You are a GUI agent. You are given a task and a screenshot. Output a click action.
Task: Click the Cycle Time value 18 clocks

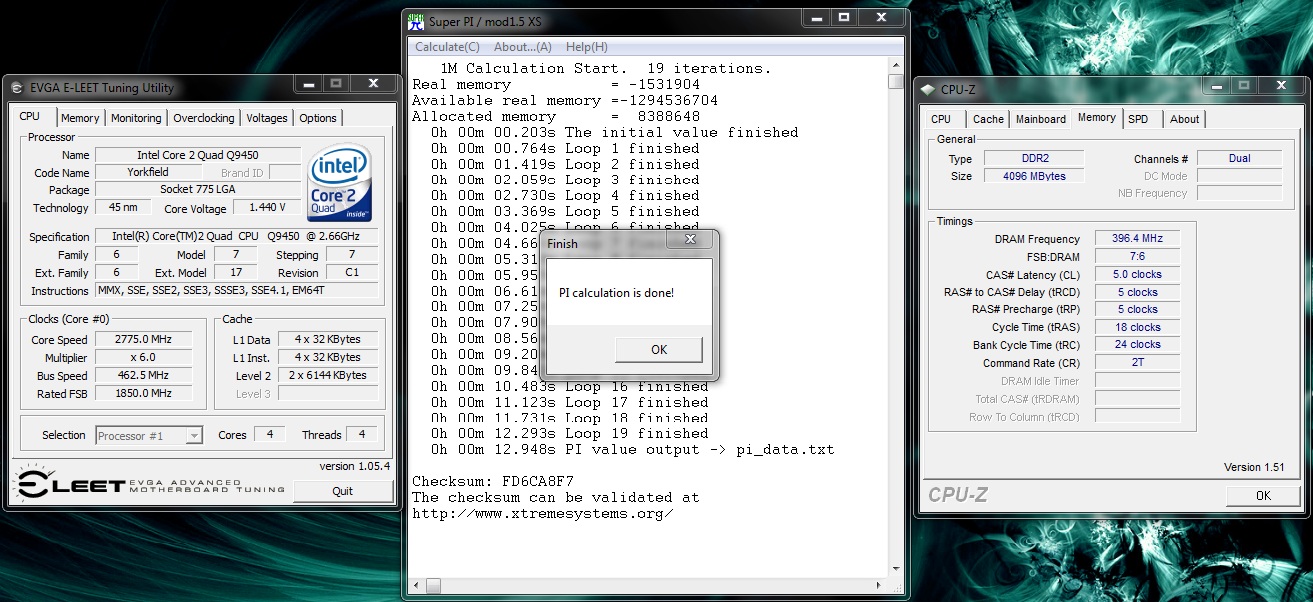click(1138, 327)
